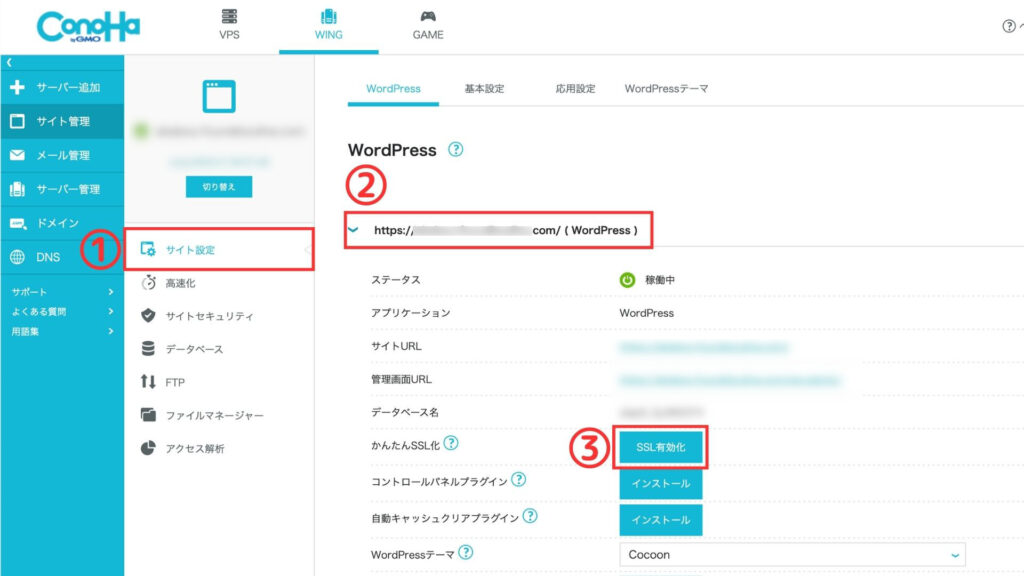Click the ファイルマネージャー folder icon
The height and width of the screenshot is (576, 1024).
coord(148,415)
